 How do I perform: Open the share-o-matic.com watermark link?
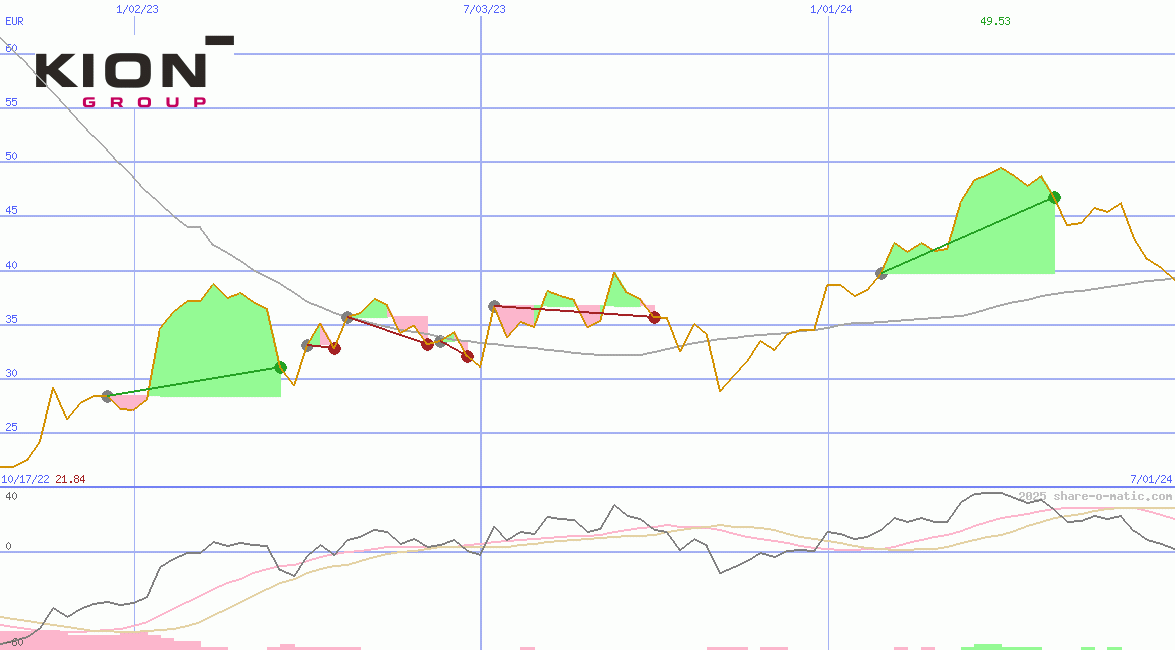[1095, 496]
